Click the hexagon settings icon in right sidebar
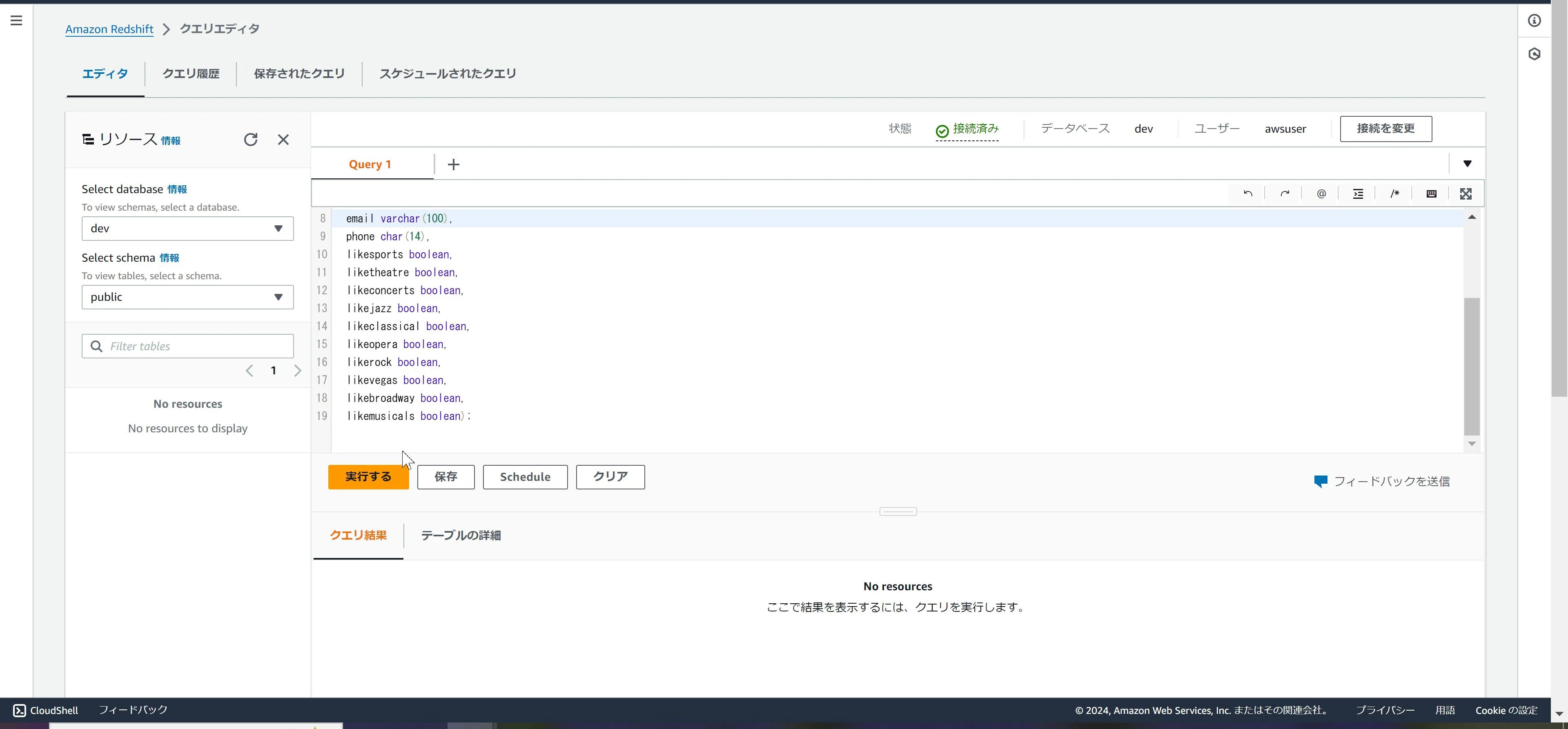 click(x=1535, y=54)
